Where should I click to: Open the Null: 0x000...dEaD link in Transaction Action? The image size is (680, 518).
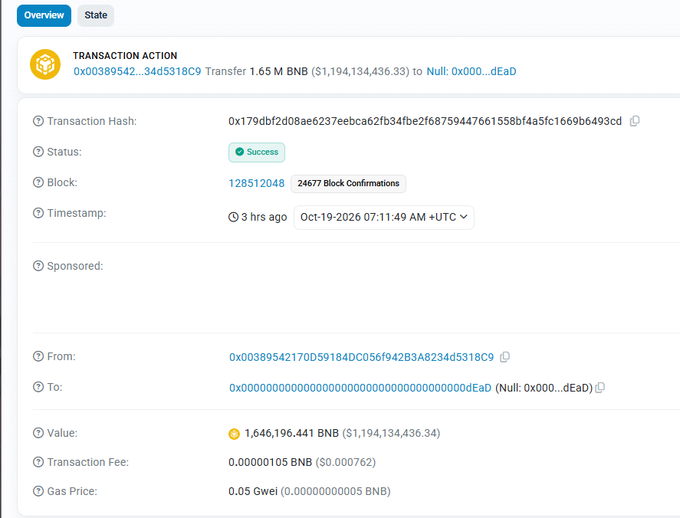tap(471, 72)
